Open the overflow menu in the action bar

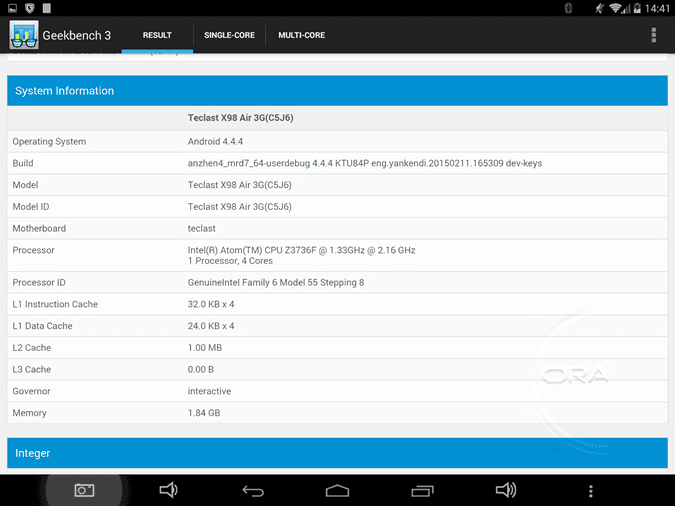653,35
